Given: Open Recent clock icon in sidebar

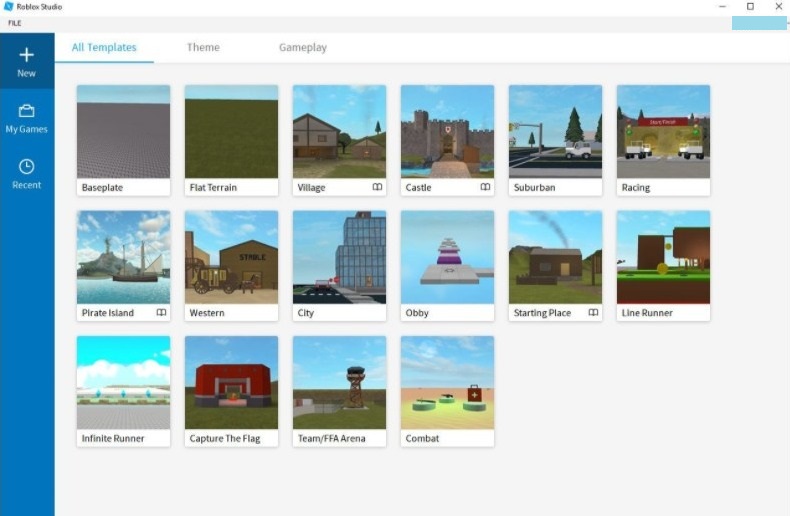Looking at the screenshot, I should [x=27, y=167].
